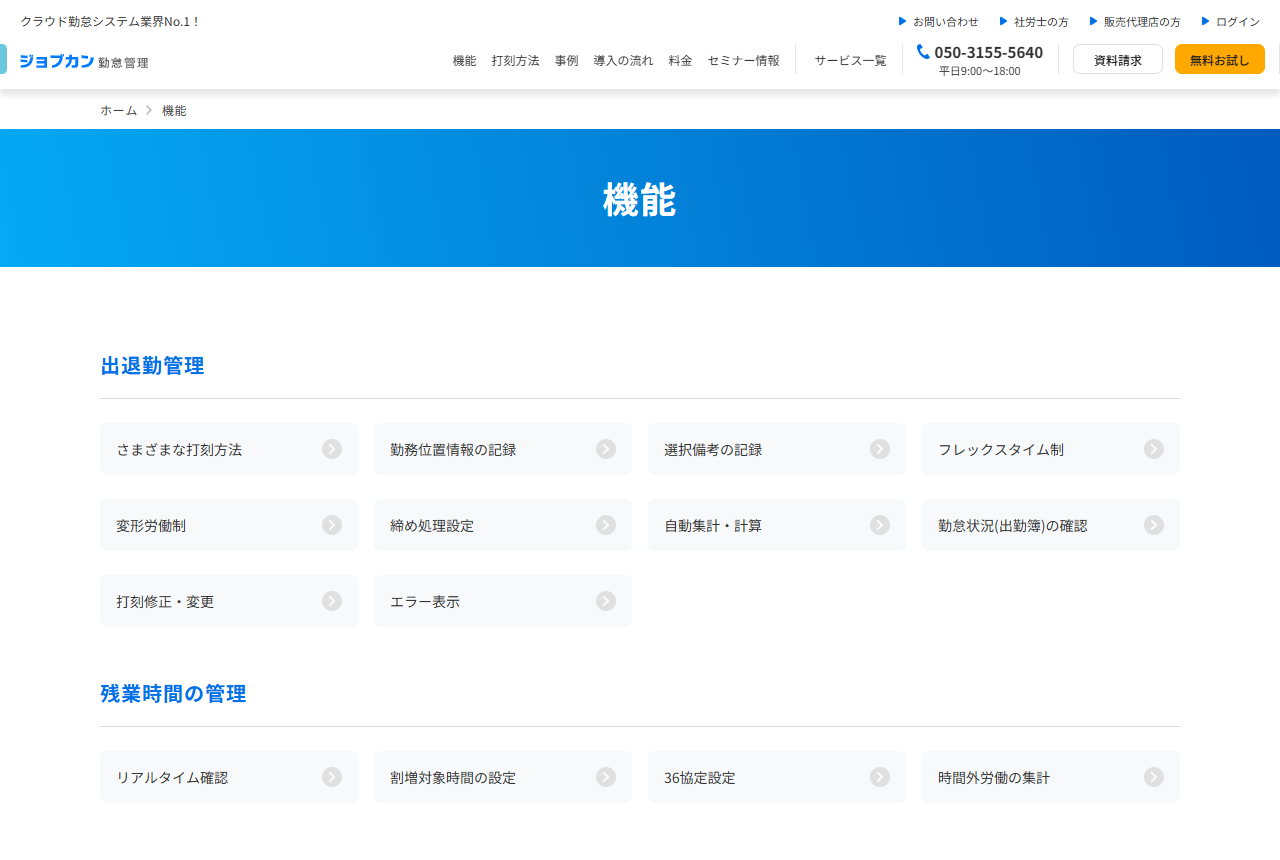1280x860 pixels.
Task: Open the 打刻修正・変更 feature card
Action: tap(229, 601)
